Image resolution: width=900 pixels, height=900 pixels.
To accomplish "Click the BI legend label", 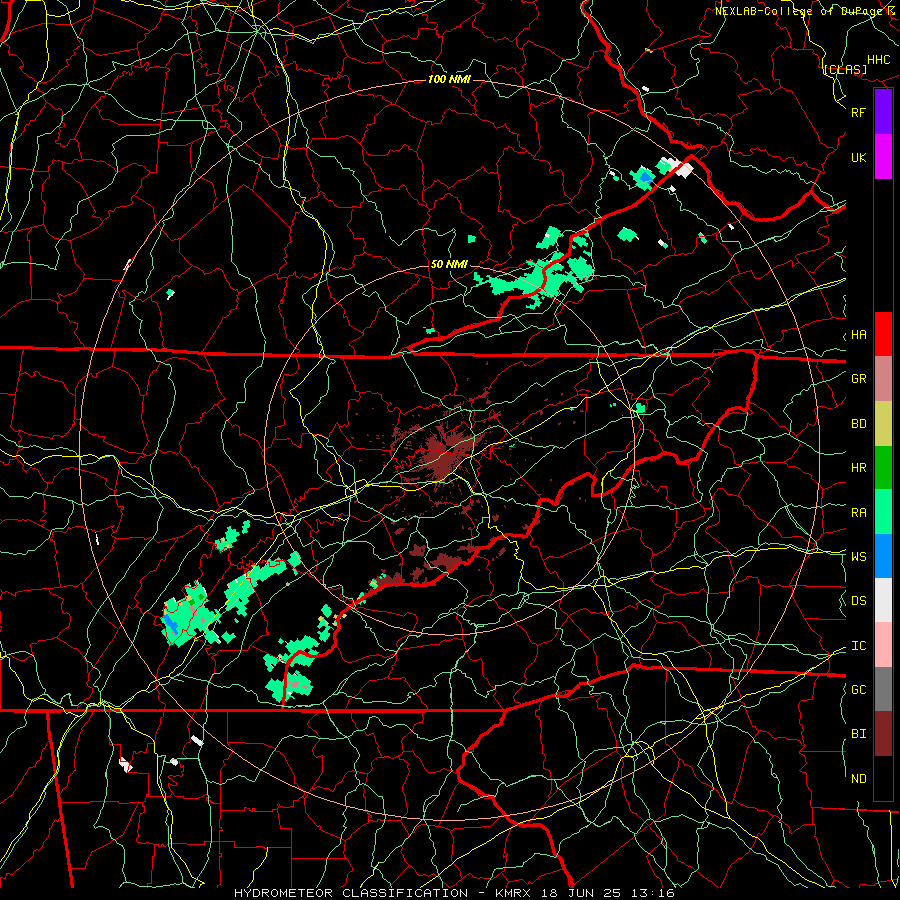I will (x=858, y=734).
